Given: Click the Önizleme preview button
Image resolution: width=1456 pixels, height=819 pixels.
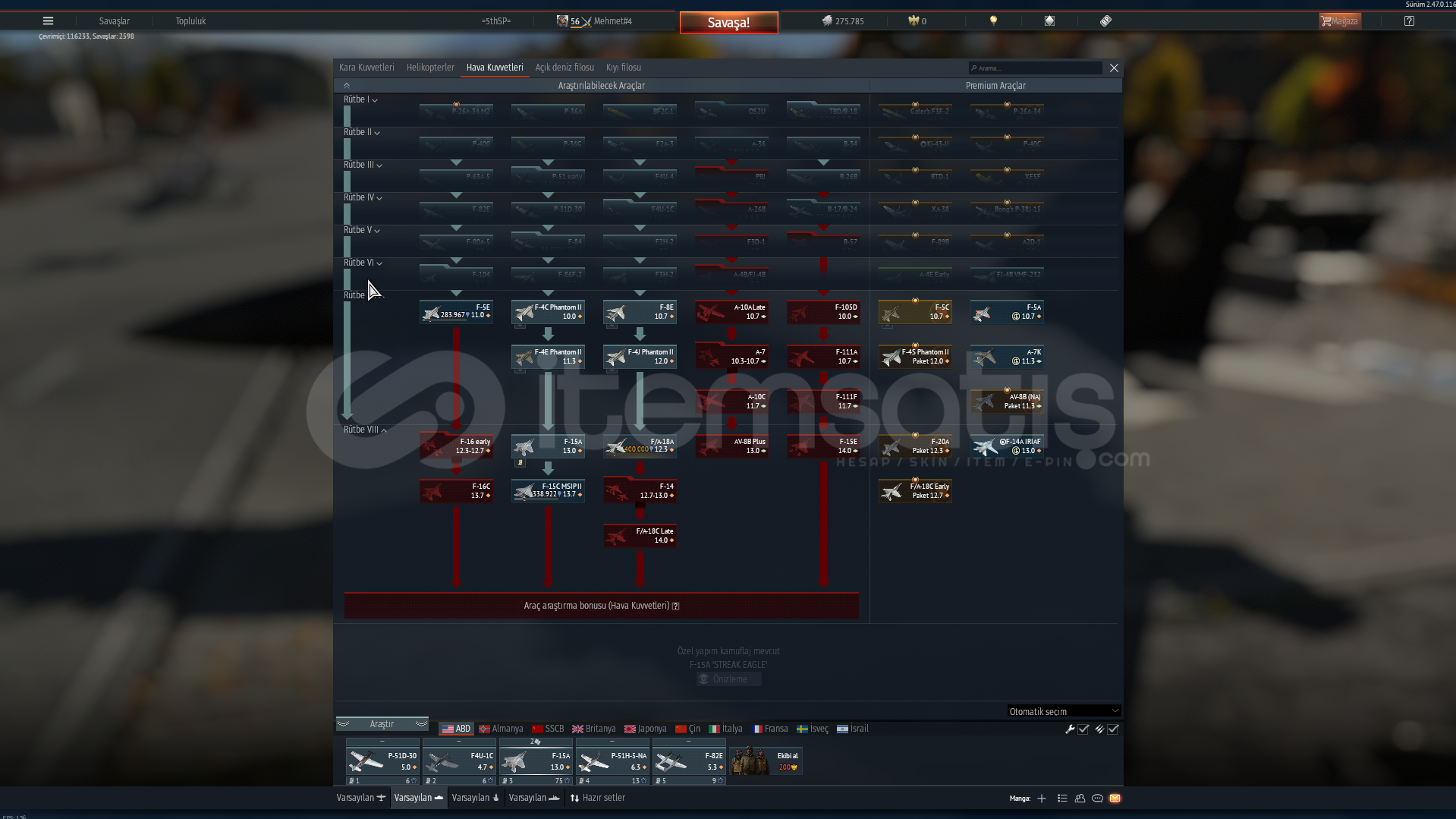Looking at the screenshot, I should pyautogui.click(x=729, y=679).
